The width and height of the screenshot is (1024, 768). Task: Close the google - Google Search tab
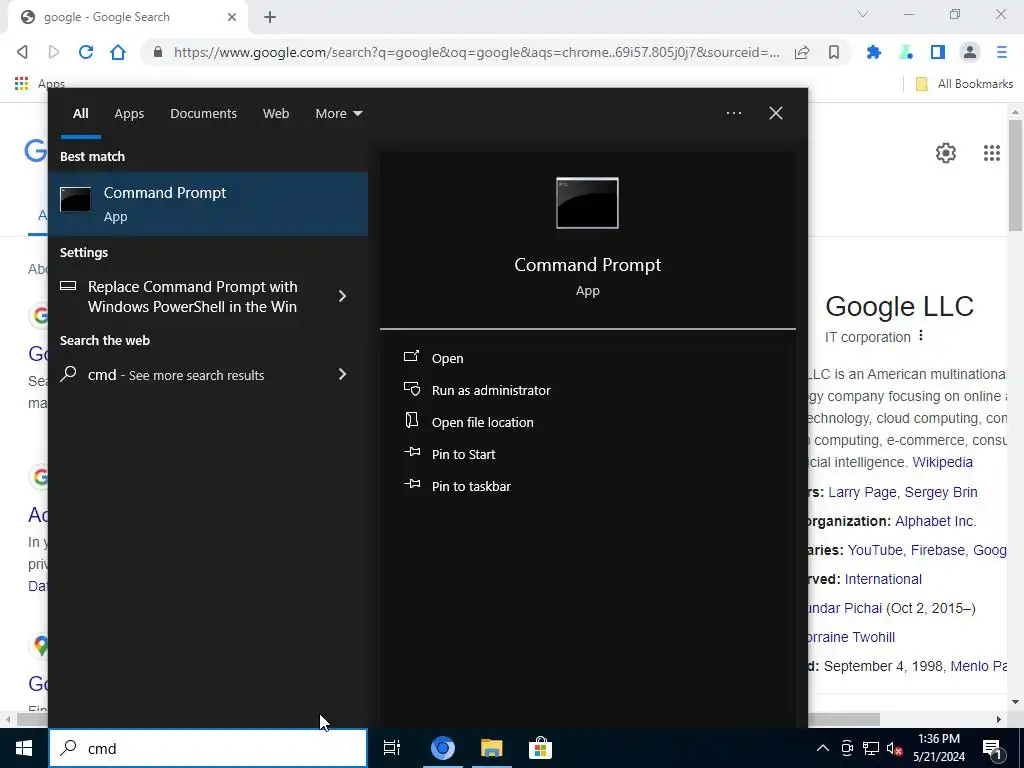pos(232,17)
